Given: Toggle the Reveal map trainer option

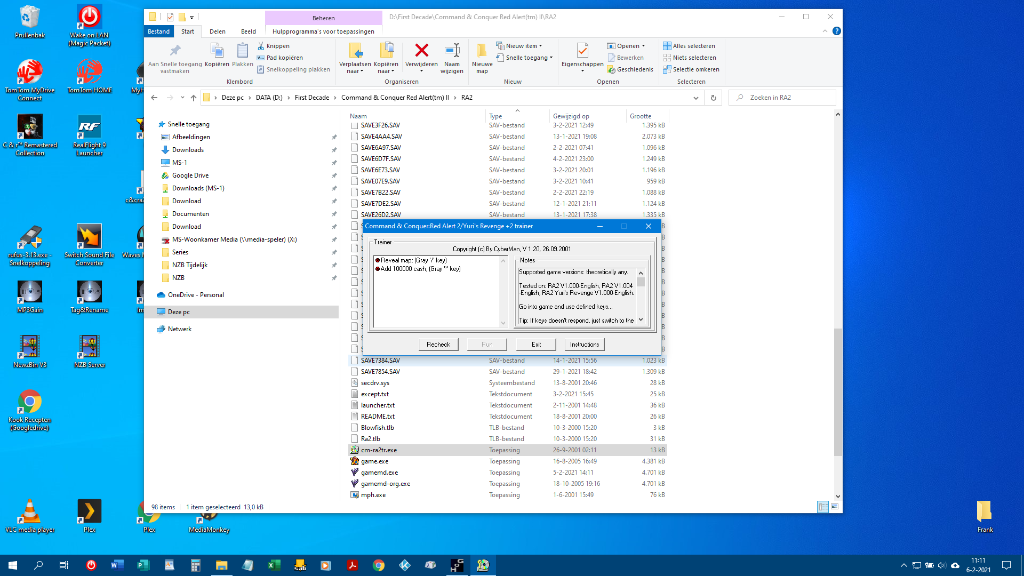Looking at the screenshot, I should (411, 260).
